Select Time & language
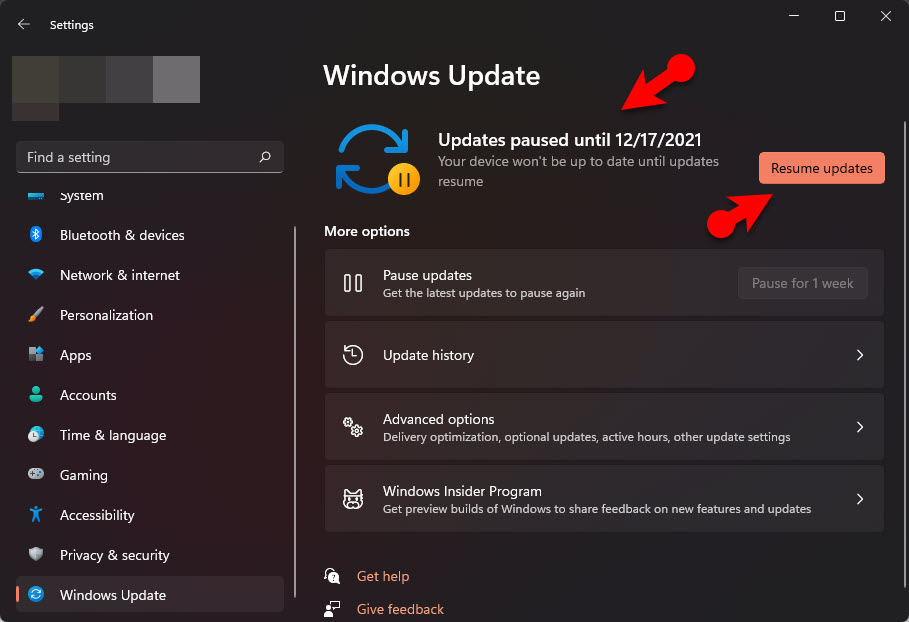909x622 pixels. 150,435
